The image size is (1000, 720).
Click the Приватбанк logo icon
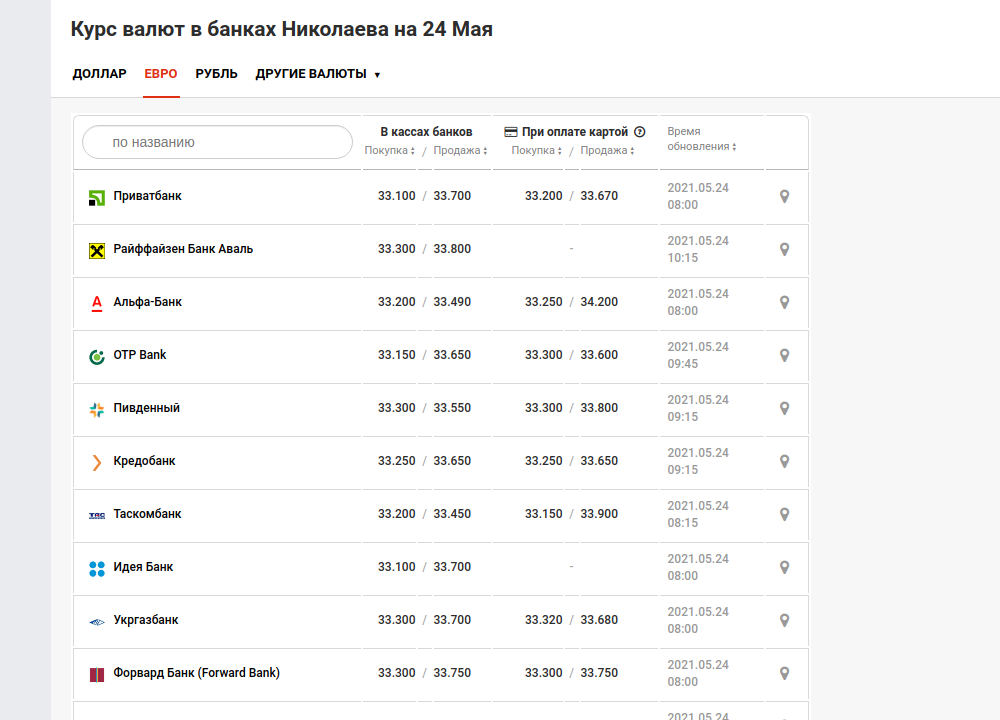pos(96,198)
